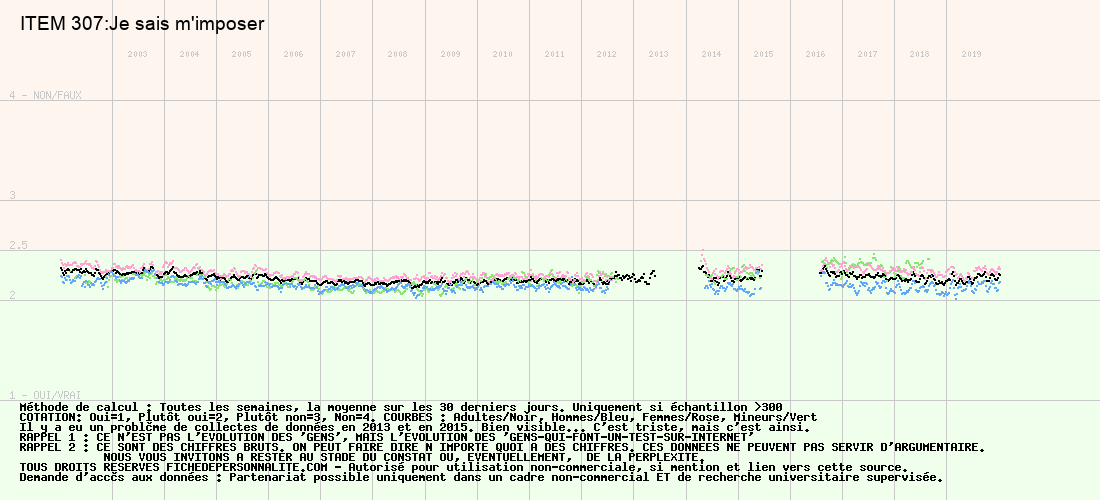This screenshot has width=1100, height=500.
Task: Select the 2012 year label
Action: coord(607,54)
